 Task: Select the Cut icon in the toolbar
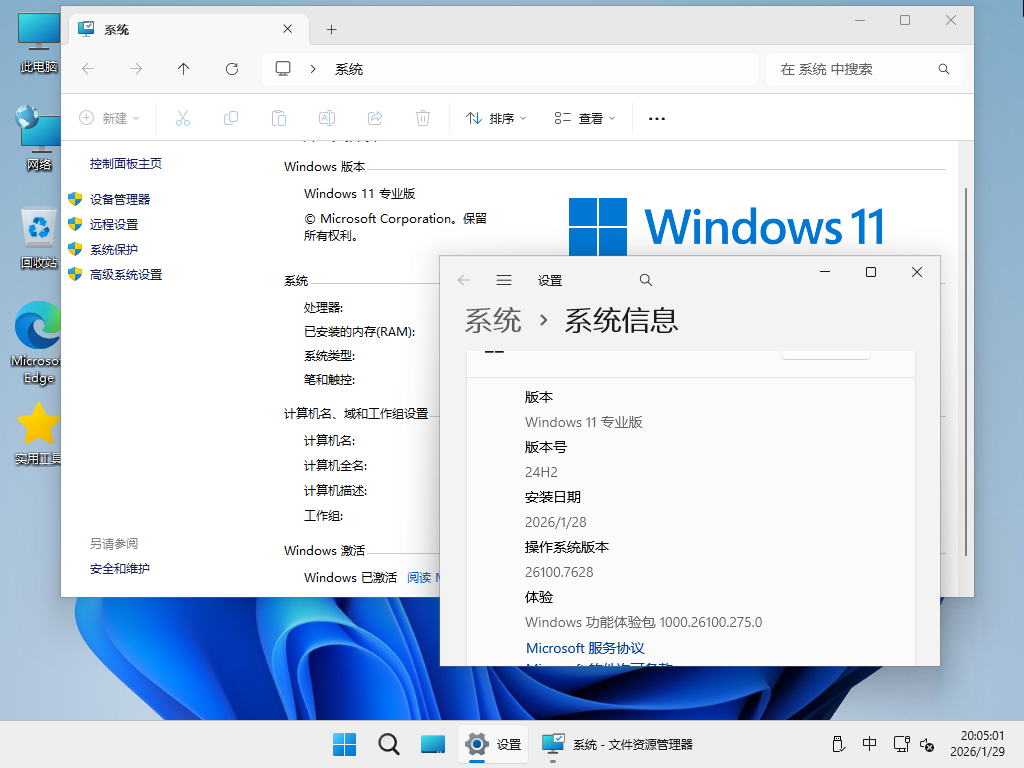pos(183,117)
